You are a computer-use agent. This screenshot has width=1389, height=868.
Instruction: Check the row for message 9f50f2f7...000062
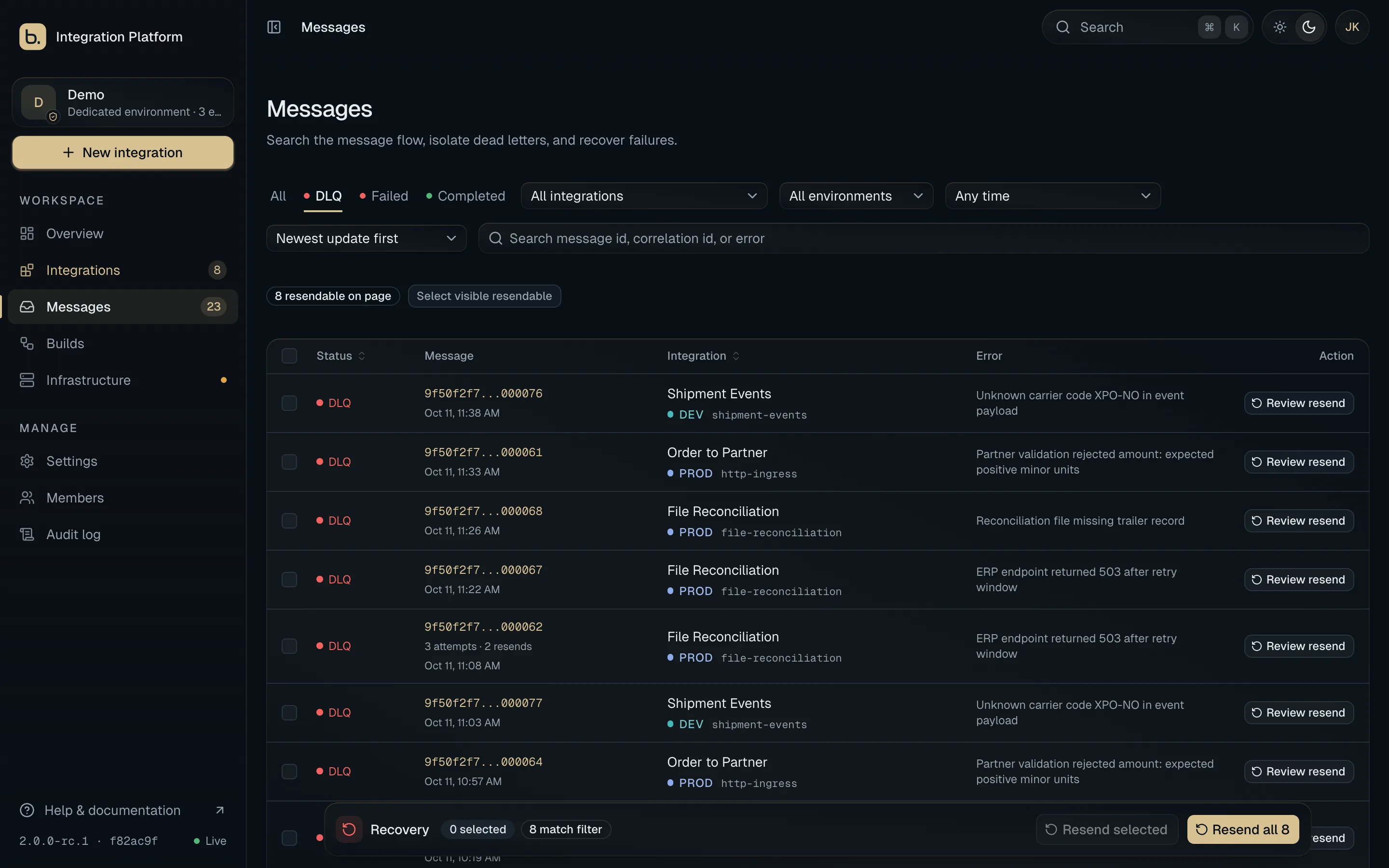tap(289, 646)
